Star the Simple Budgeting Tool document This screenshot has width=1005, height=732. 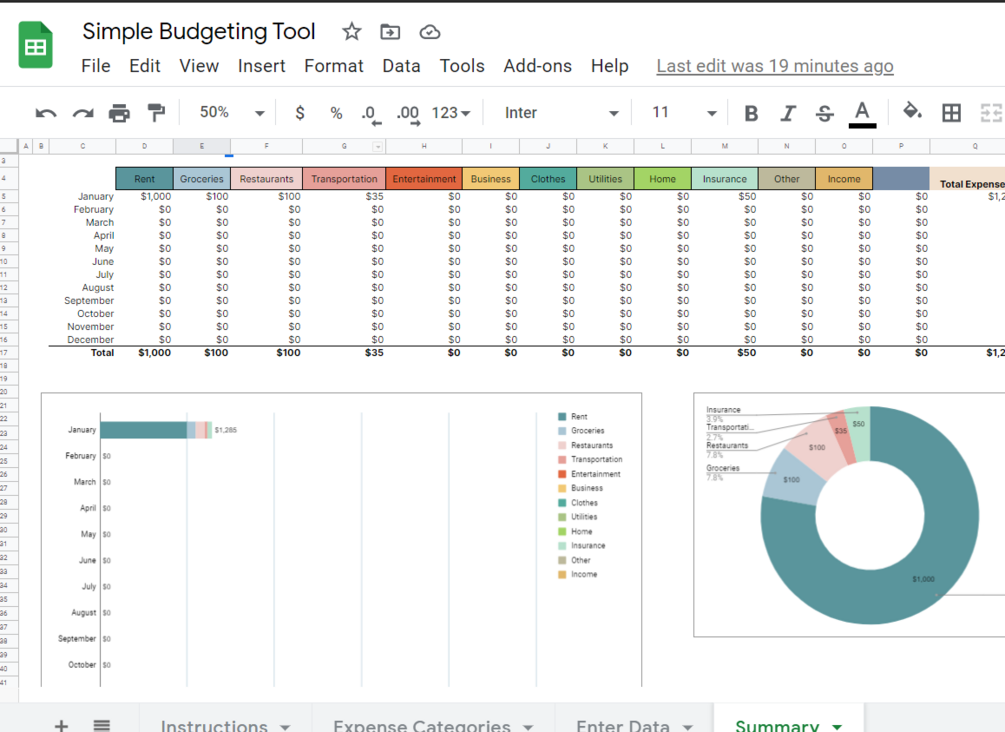click(x=351, y=31)
